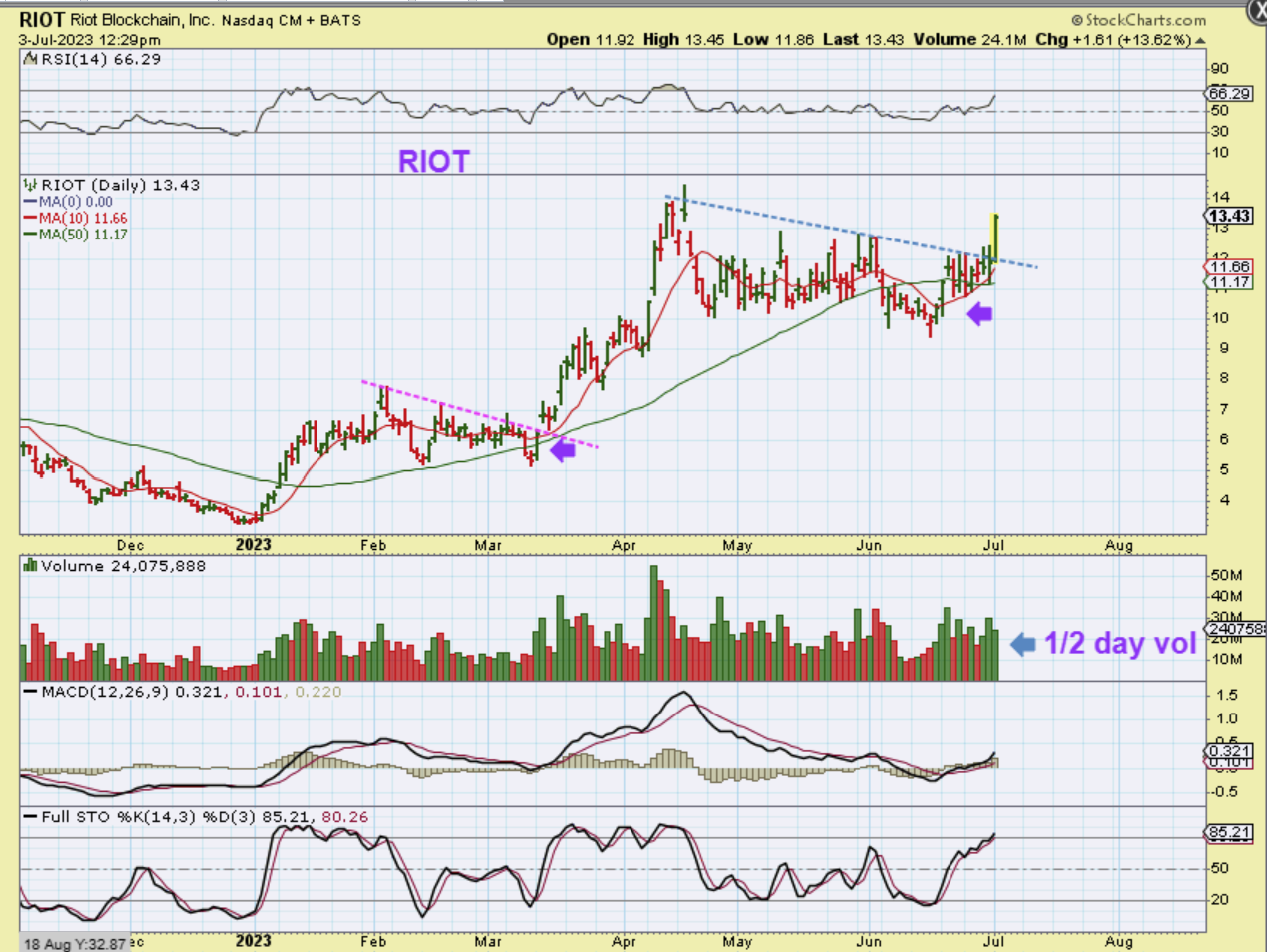Viewport: 1267px width, 952px height.
Task: Click the Nasdaq CM + BATS exchange label
Action: click(x=292, y=20)
